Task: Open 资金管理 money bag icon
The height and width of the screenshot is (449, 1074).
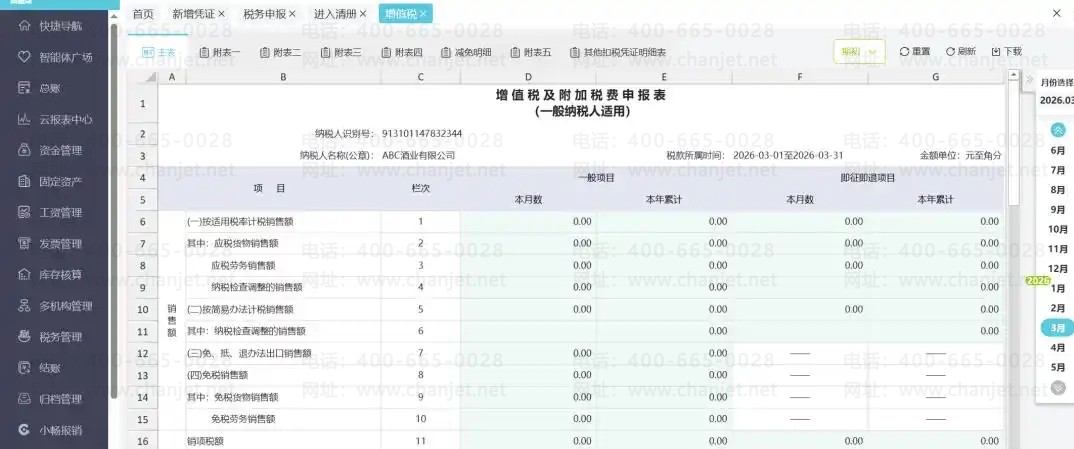Action: (x=24, y=150)
